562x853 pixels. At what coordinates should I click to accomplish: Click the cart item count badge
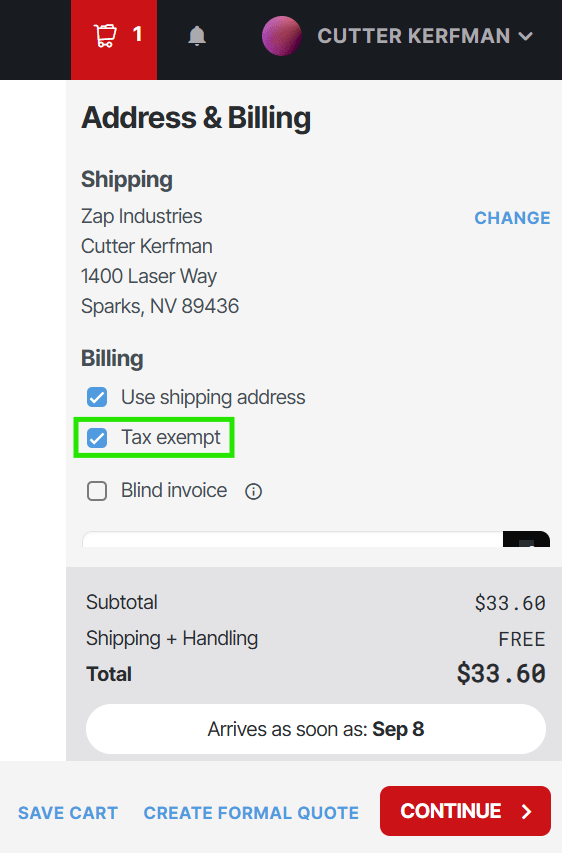point(138,35)
